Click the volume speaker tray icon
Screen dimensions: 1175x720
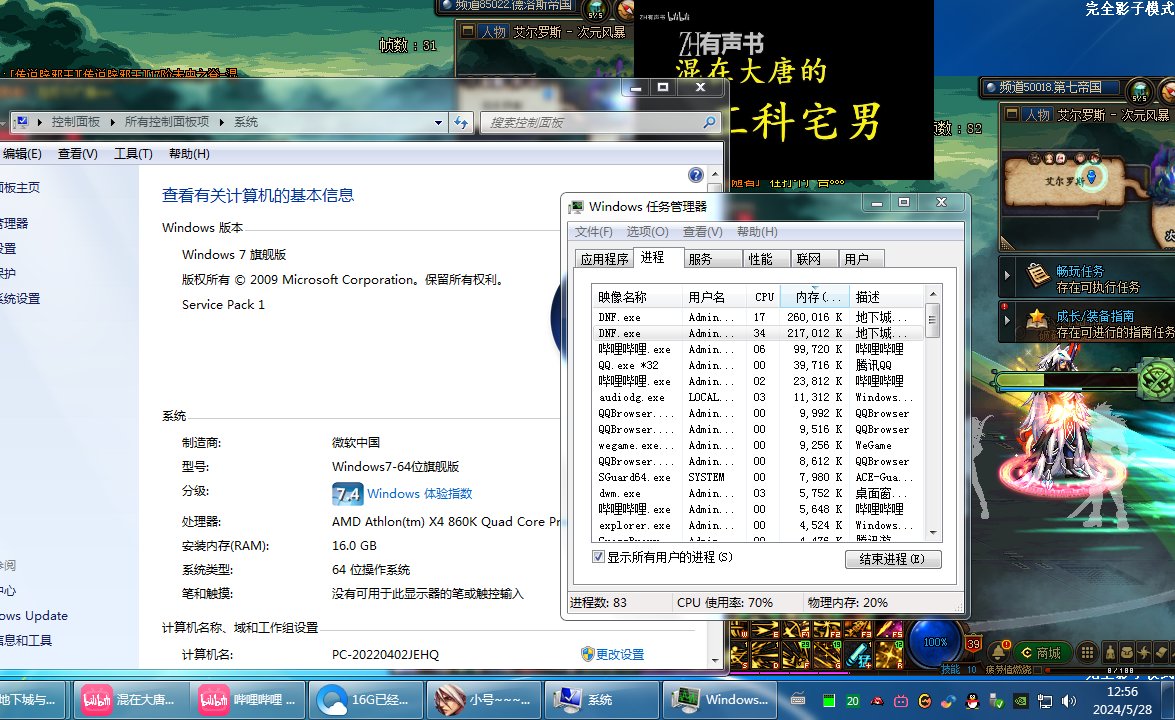coord(1069,701)
